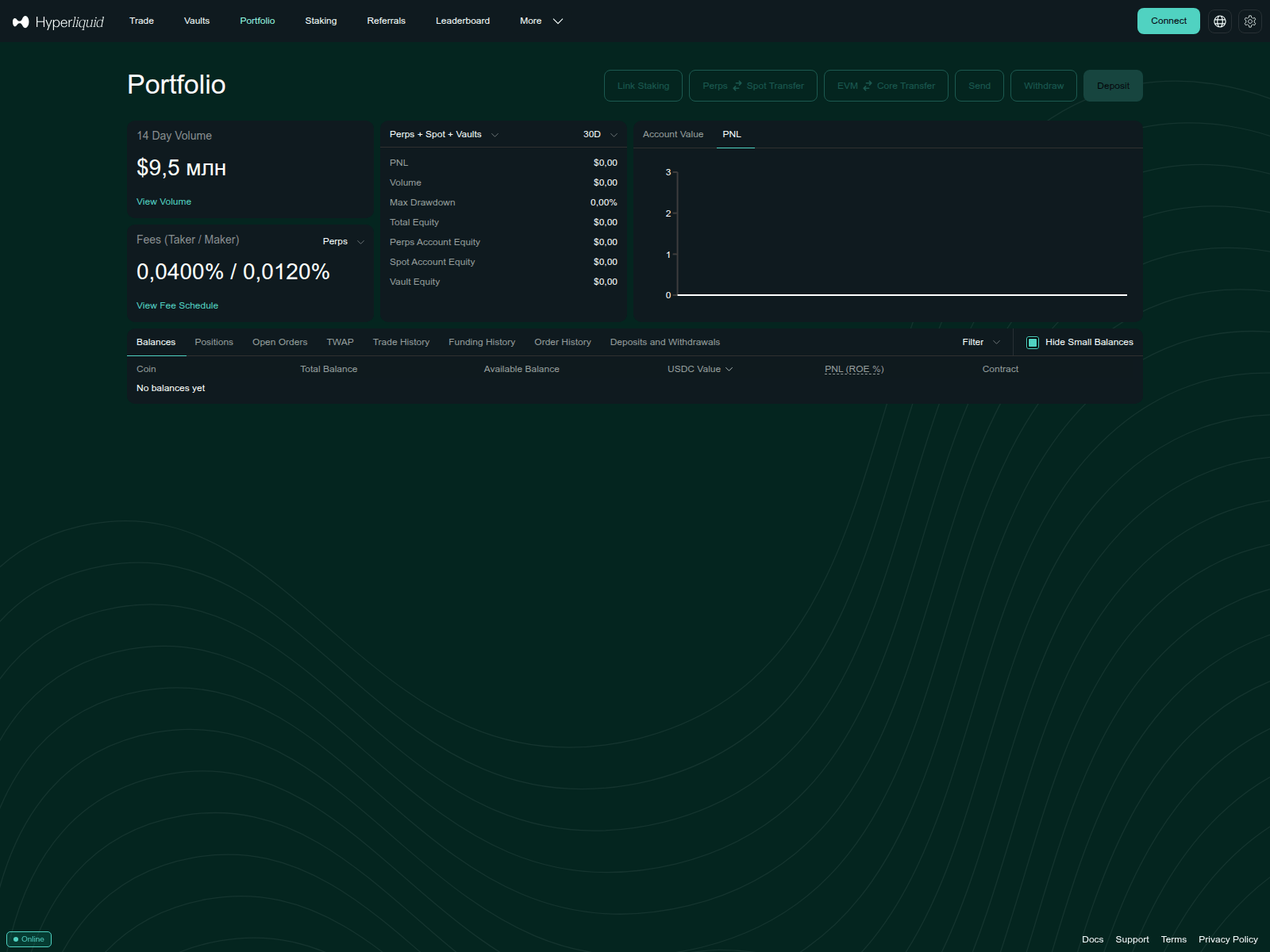Open the 30D period dropdown
Viewport: 1270px width, 952px height.
600,135
